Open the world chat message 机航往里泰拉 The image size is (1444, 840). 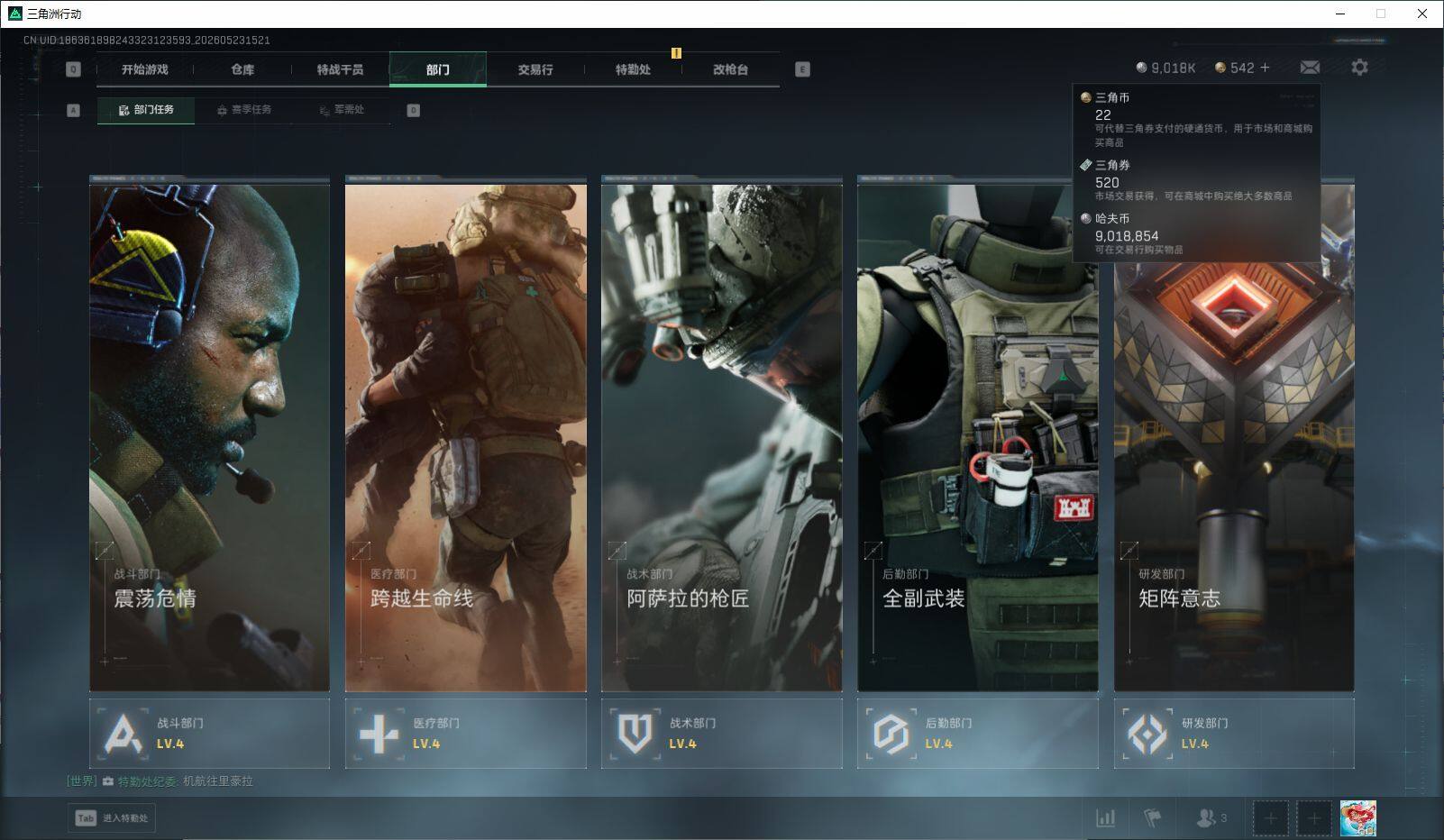coord(218,781)
